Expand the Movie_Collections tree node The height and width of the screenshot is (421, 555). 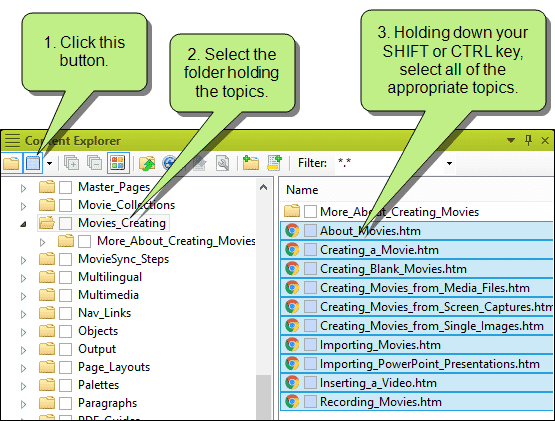[23, 206]
